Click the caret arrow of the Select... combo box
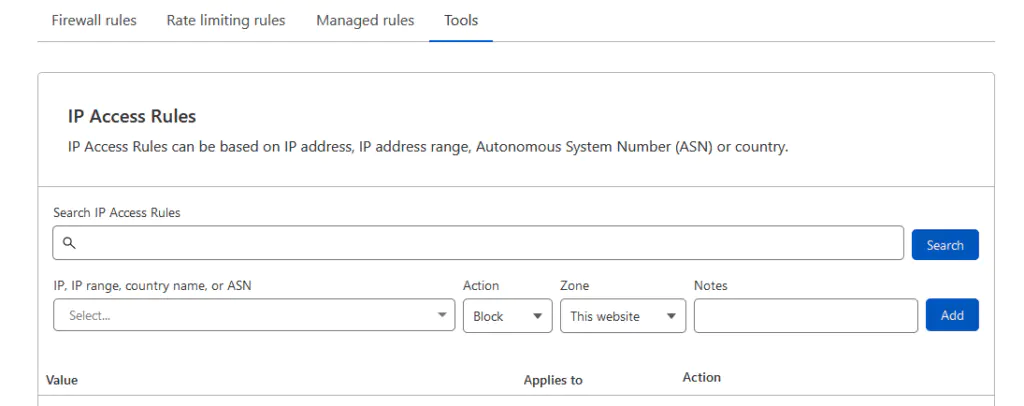The height and width of the screenshot is (406, 1024). (x=443, y=315)
